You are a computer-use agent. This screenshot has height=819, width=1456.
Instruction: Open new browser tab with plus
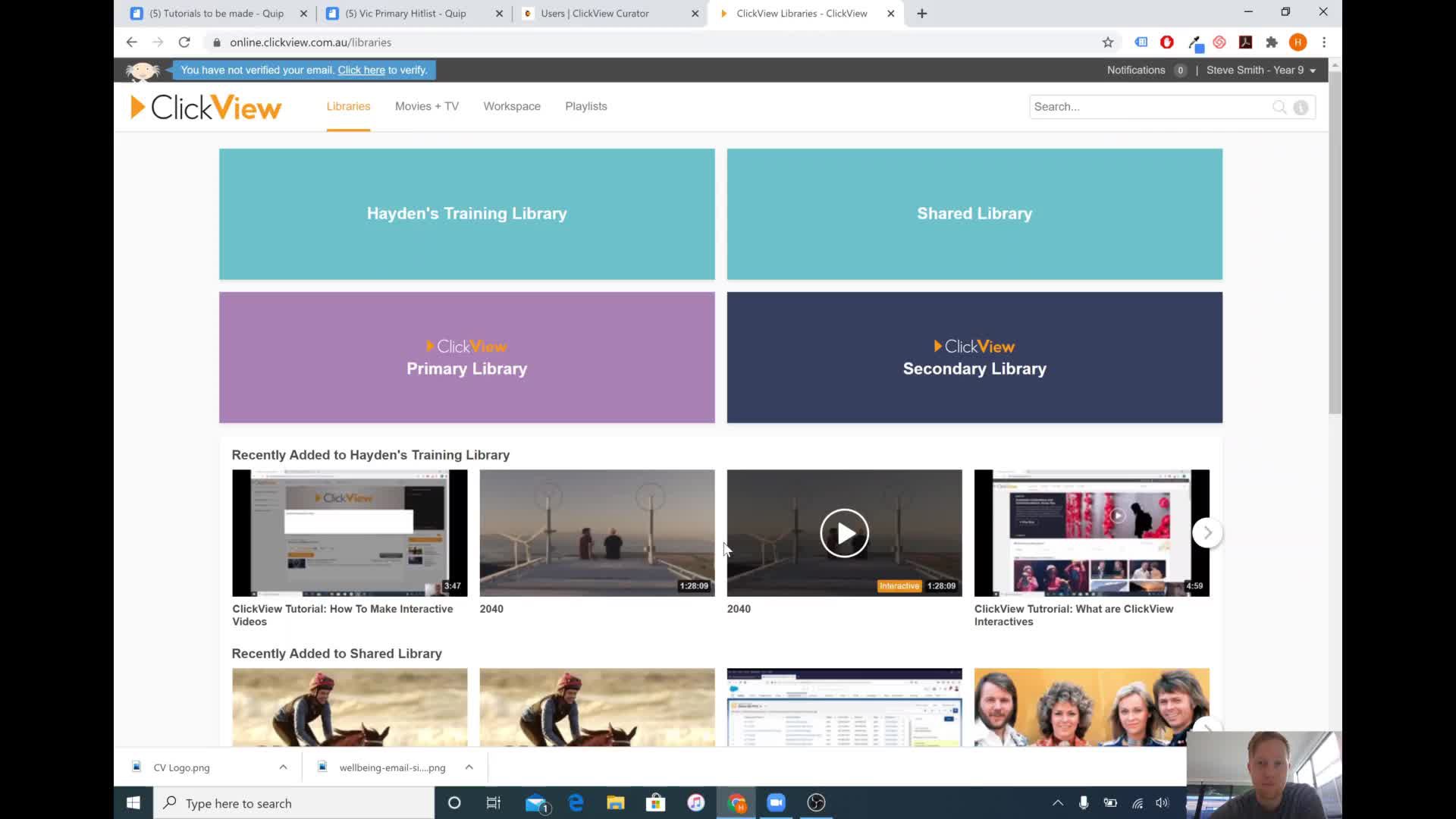[922, 14]
